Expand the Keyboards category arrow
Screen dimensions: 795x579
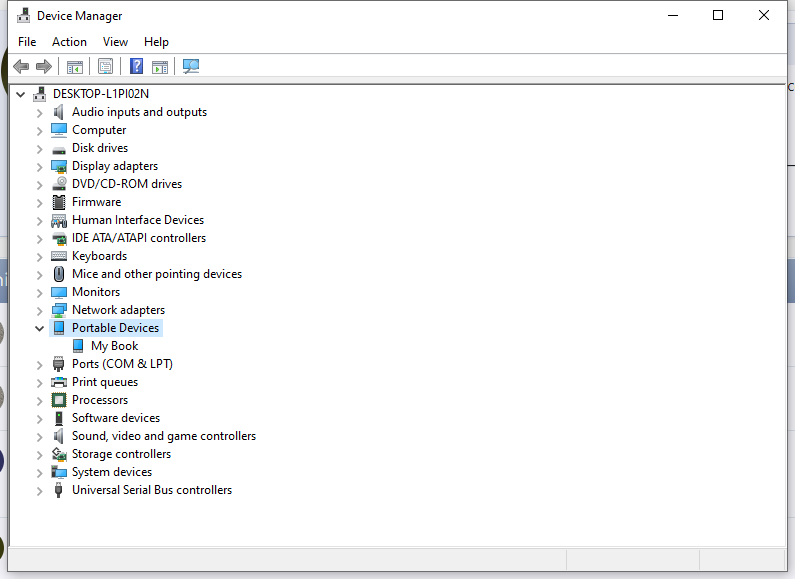tap(40, 257)
